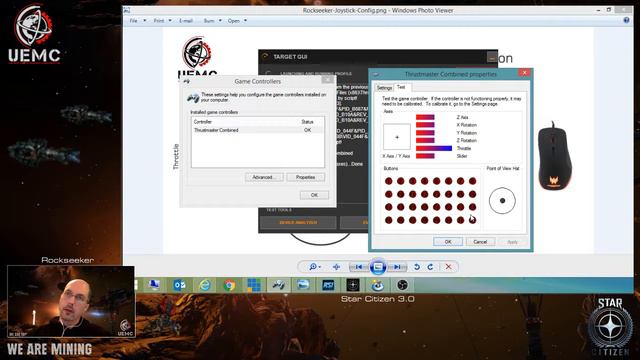
Task: Click the Device Analyzer button in TARGET GUI
Action: point(298,222)
